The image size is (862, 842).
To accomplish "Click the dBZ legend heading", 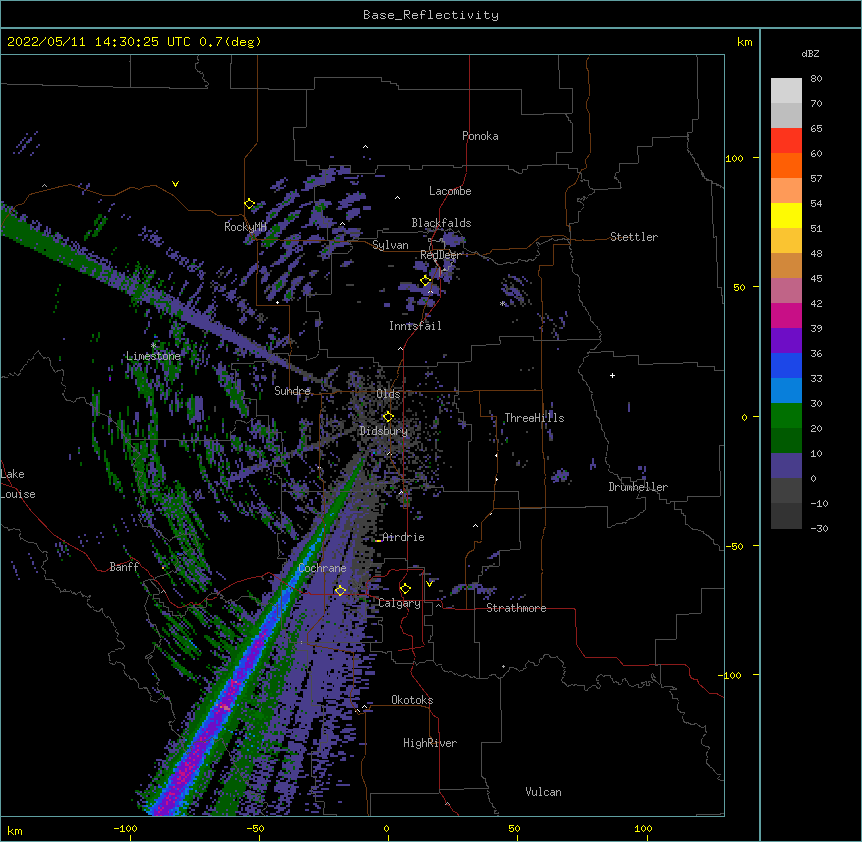I will pos(810,53).
